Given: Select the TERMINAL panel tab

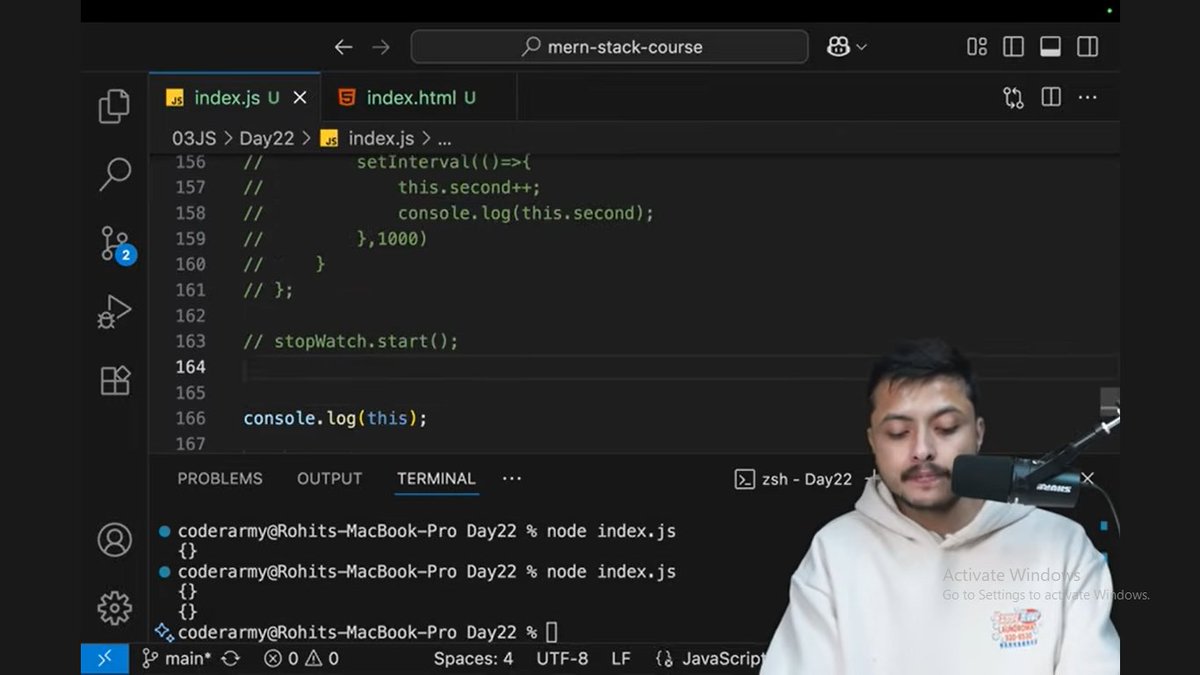Looking at the screenshot, I should tap(436, 479).
